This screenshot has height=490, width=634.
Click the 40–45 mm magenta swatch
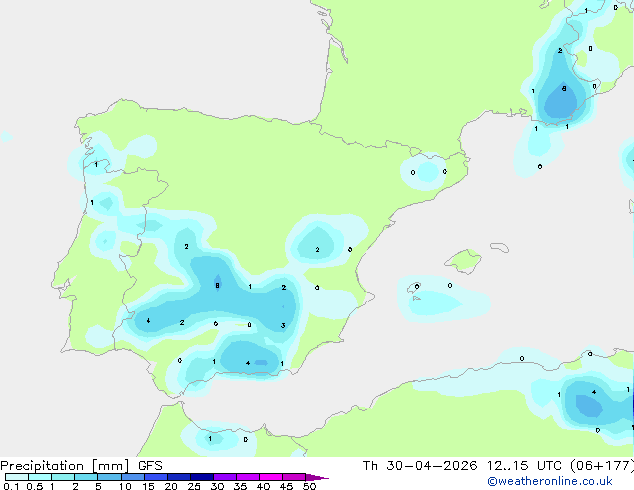pos(271,477)
